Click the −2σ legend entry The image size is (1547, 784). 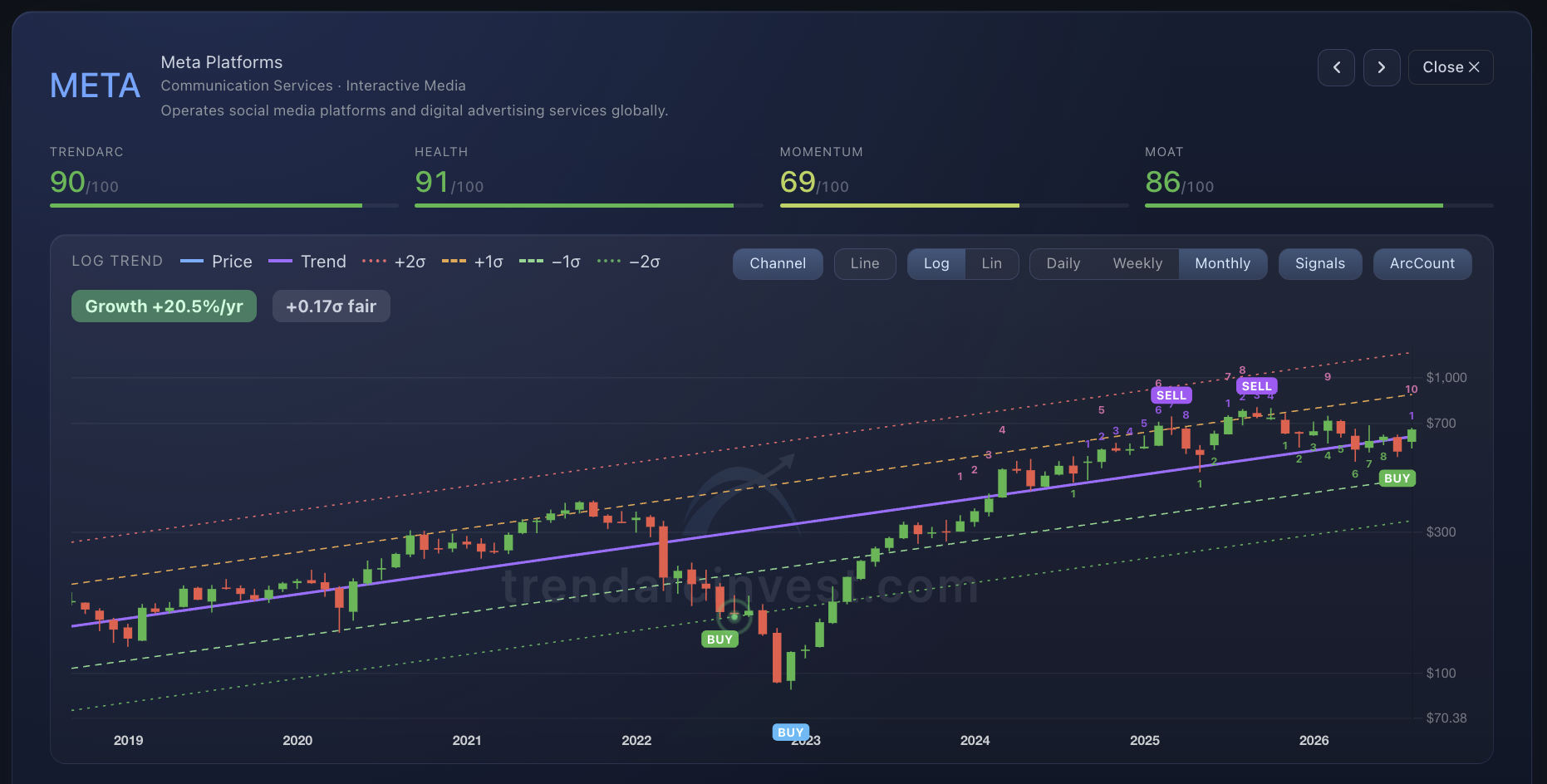(x=629, y=262)
